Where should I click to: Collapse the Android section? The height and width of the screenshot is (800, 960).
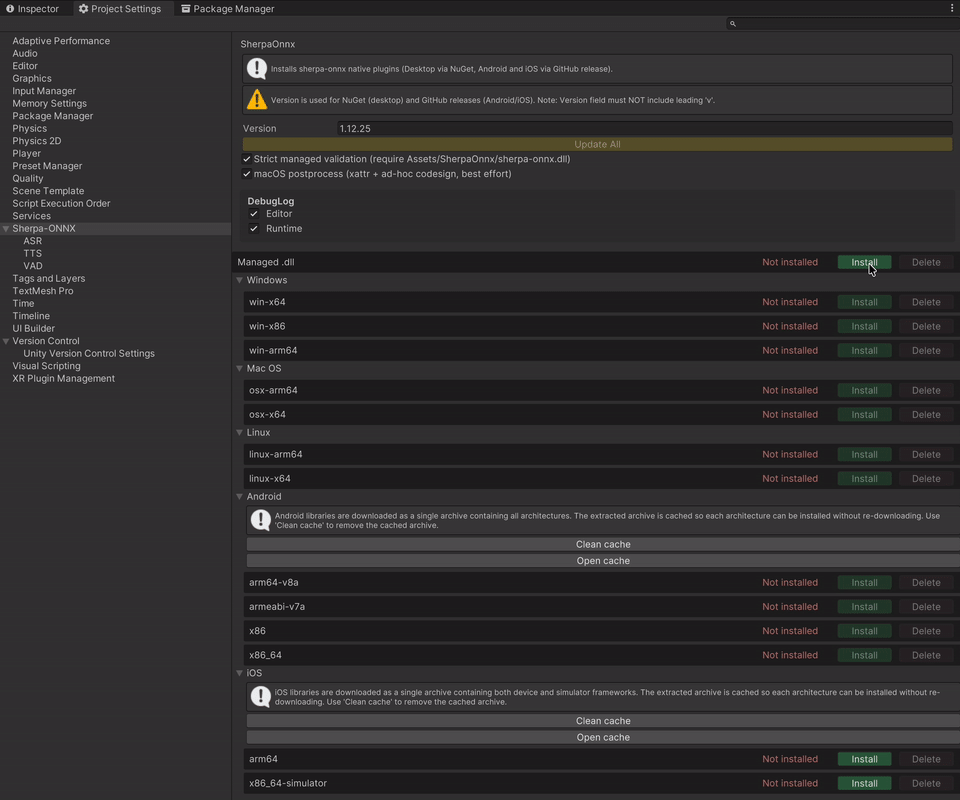coord(239,496)
